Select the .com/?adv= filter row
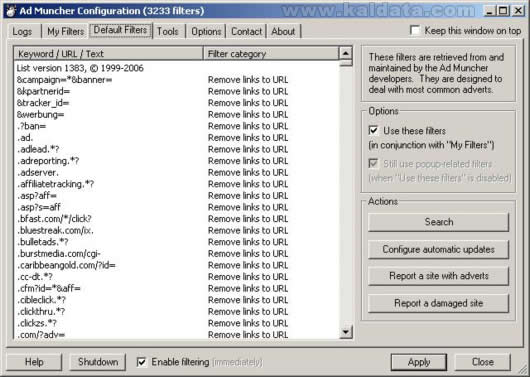The height and width of the screenshot is (377, 530). click(176, 334)
